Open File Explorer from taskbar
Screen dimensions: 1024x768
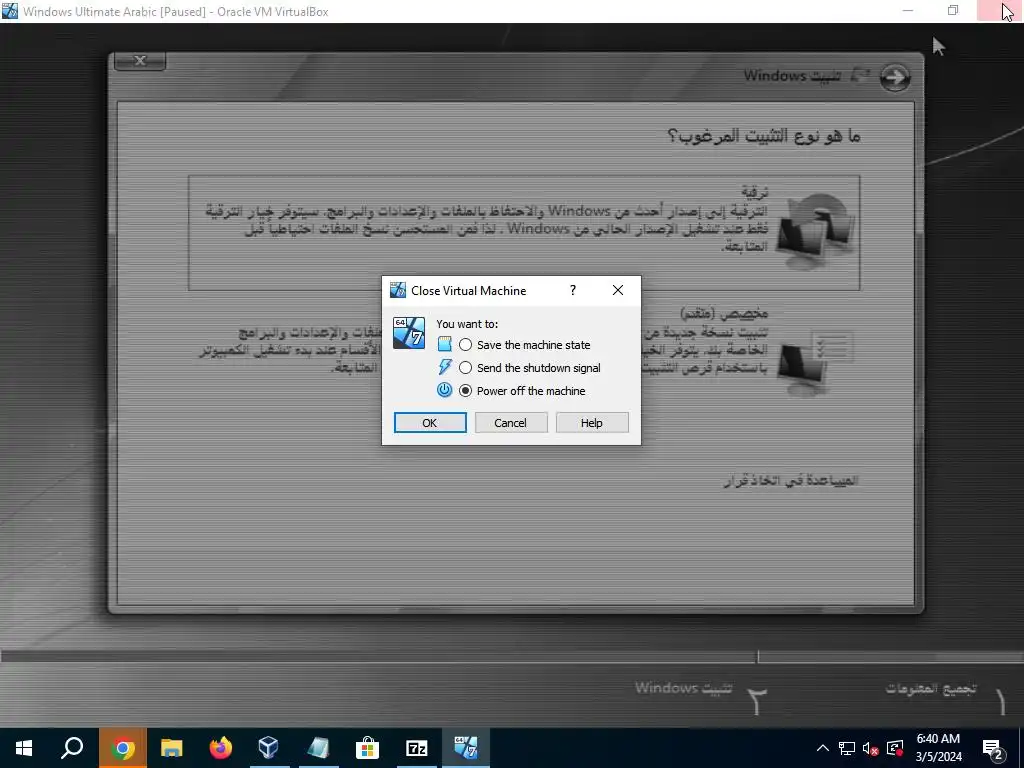[172, 748]
